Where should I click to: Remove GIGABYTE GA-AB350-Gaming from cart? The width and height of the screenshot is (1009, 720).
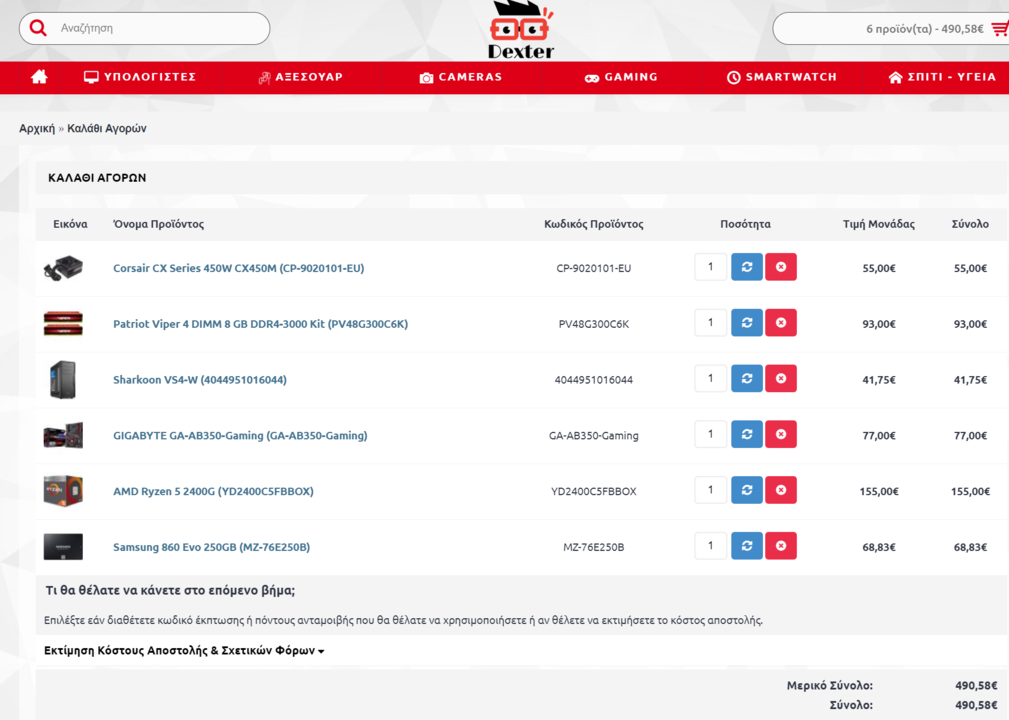(x=781, y=434)
